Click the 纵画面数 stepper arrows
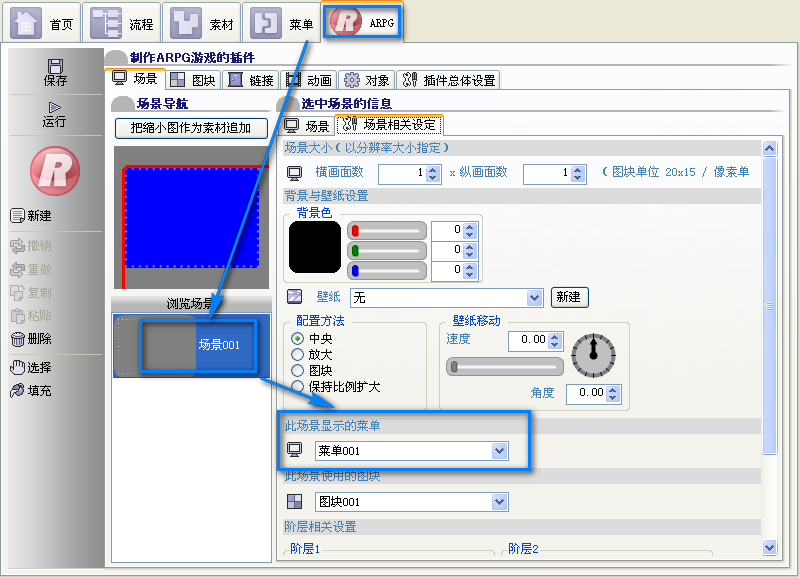800x578 pixels. point(578,174)
